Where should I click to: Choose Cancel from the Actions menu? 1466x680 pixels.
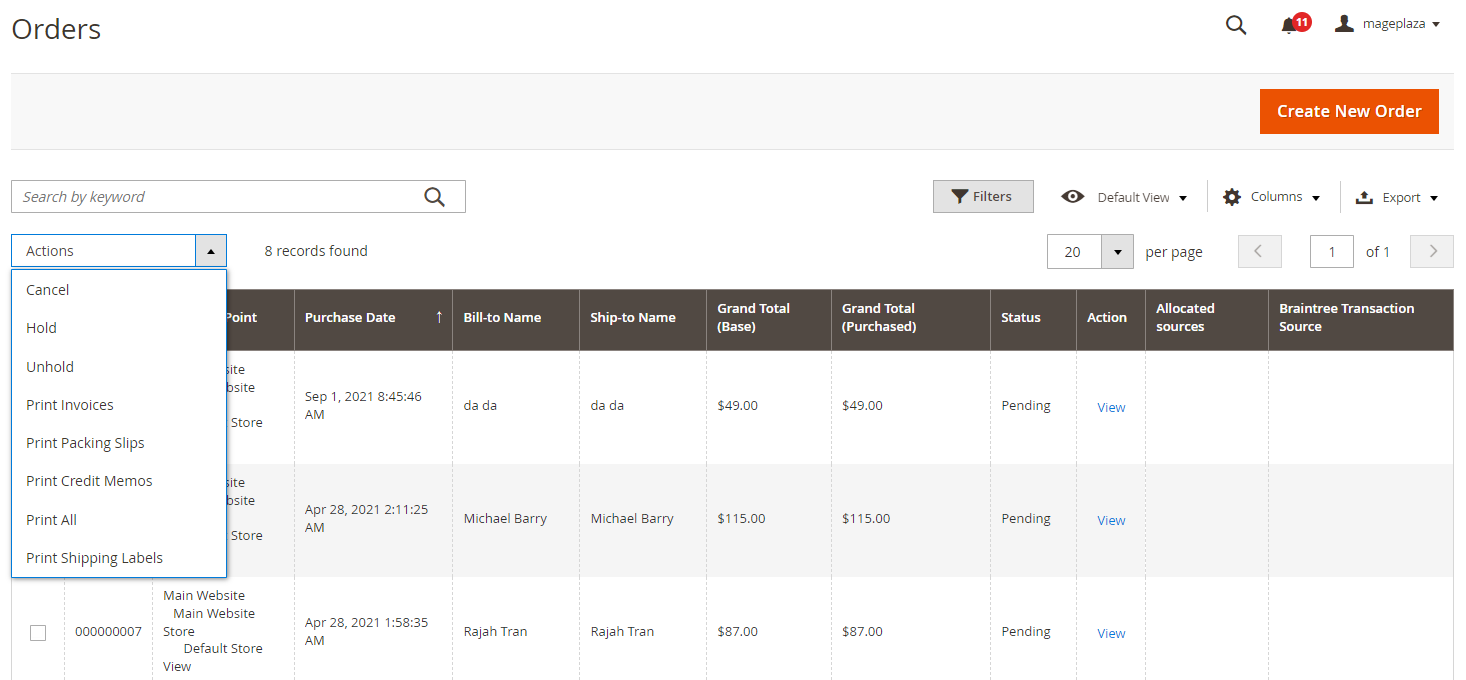(119, 290)
